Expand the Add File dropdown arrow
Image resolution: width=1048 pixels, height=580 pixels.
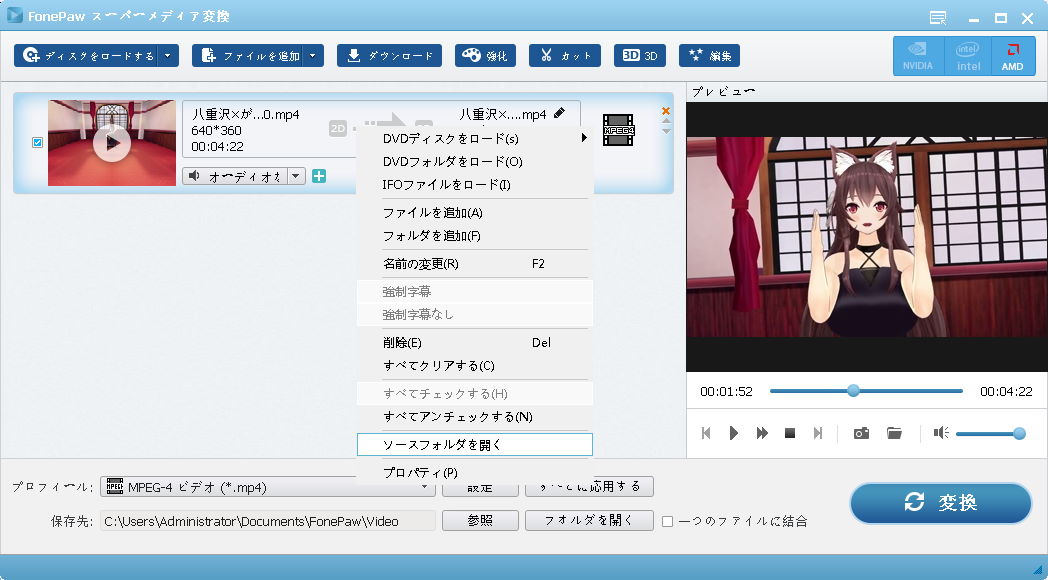314,55
